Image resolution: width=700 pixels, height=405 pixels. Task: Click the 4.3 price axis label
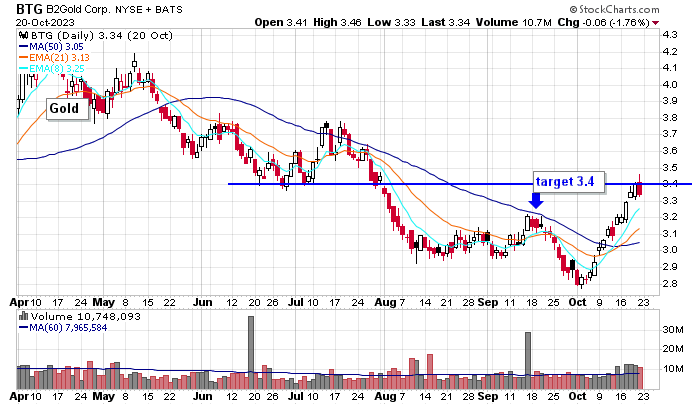pyautogui.click(x=670, y=35)
